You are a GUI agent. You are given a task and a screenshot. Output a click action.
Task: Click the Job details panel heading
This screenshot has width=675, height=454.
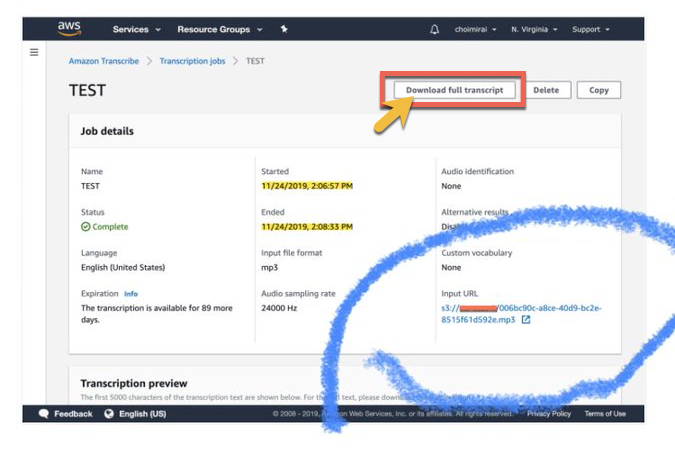[x=107, y=131]
